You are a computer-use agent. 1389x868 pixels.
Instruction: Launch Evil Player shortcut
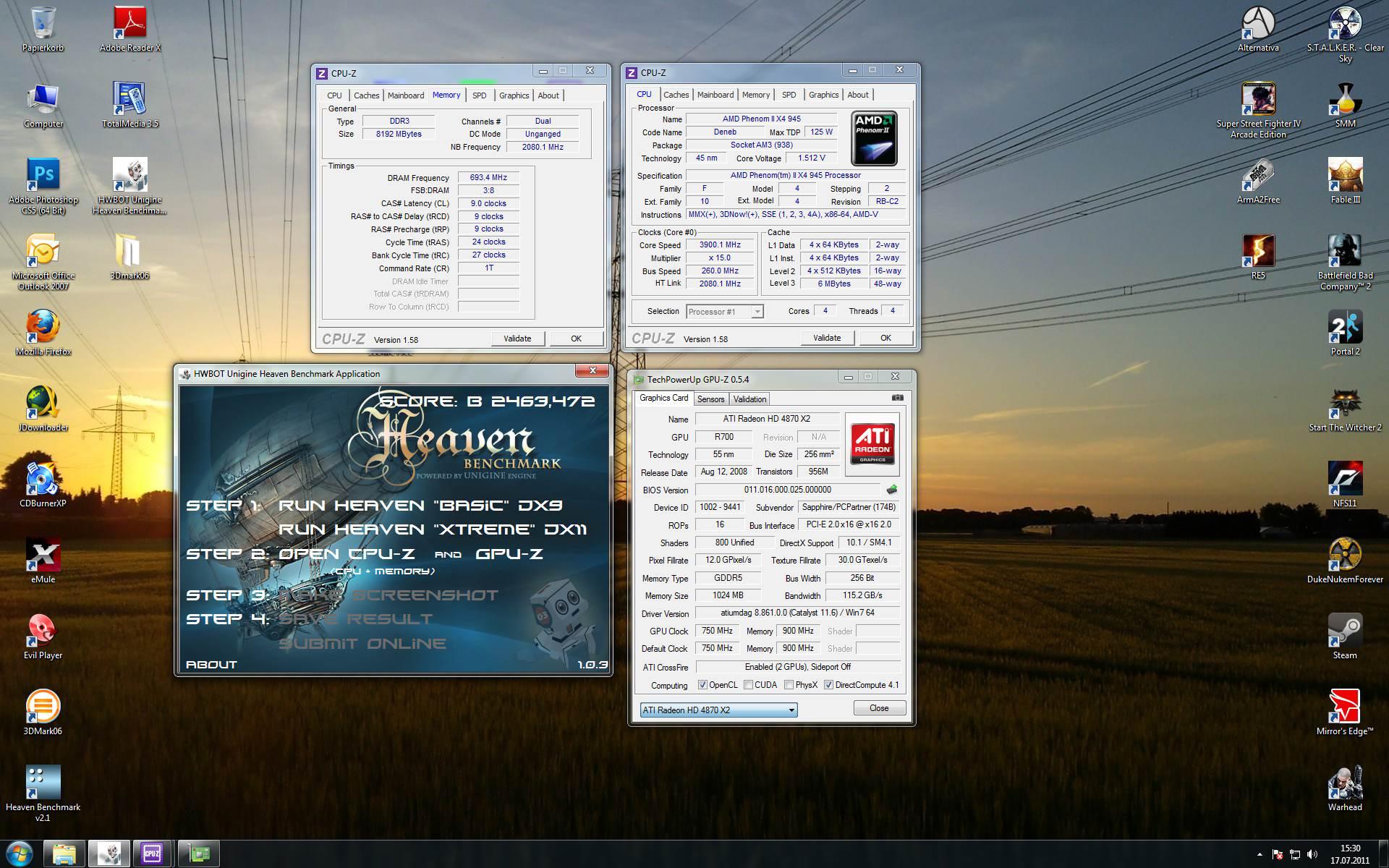[43, 637]
